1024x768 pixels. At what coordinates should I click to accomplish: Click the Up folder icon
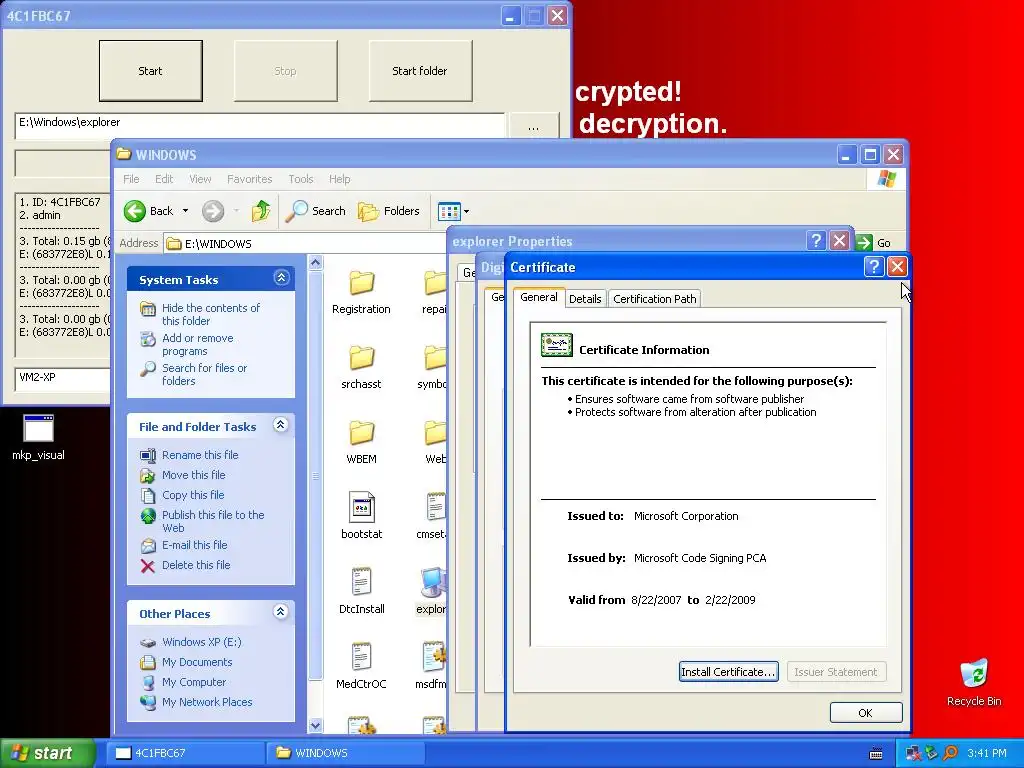pyautogui.click(x=261, y=211)
